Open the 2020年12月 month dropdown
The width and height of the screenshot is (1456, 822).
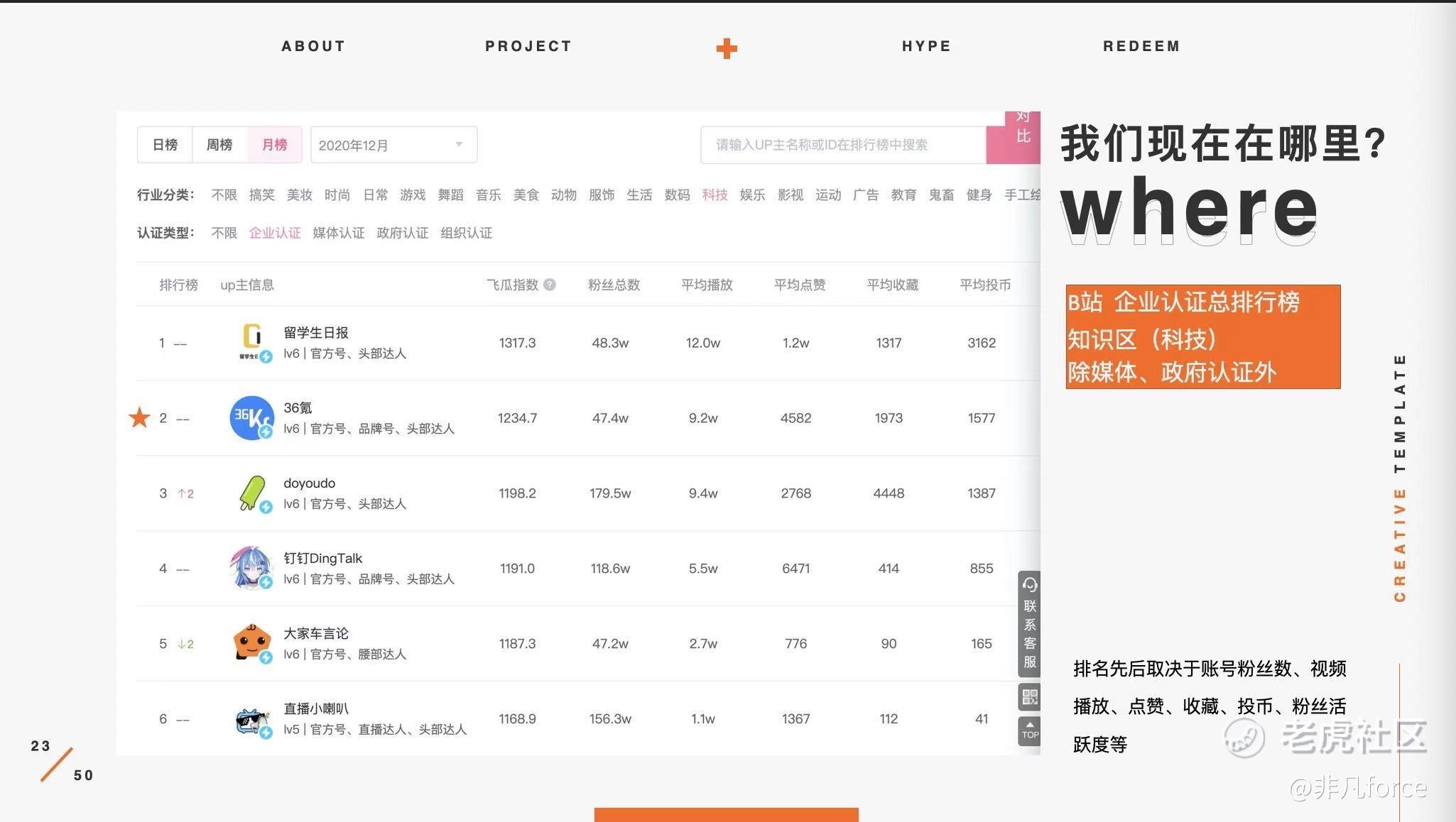point(393,145)
